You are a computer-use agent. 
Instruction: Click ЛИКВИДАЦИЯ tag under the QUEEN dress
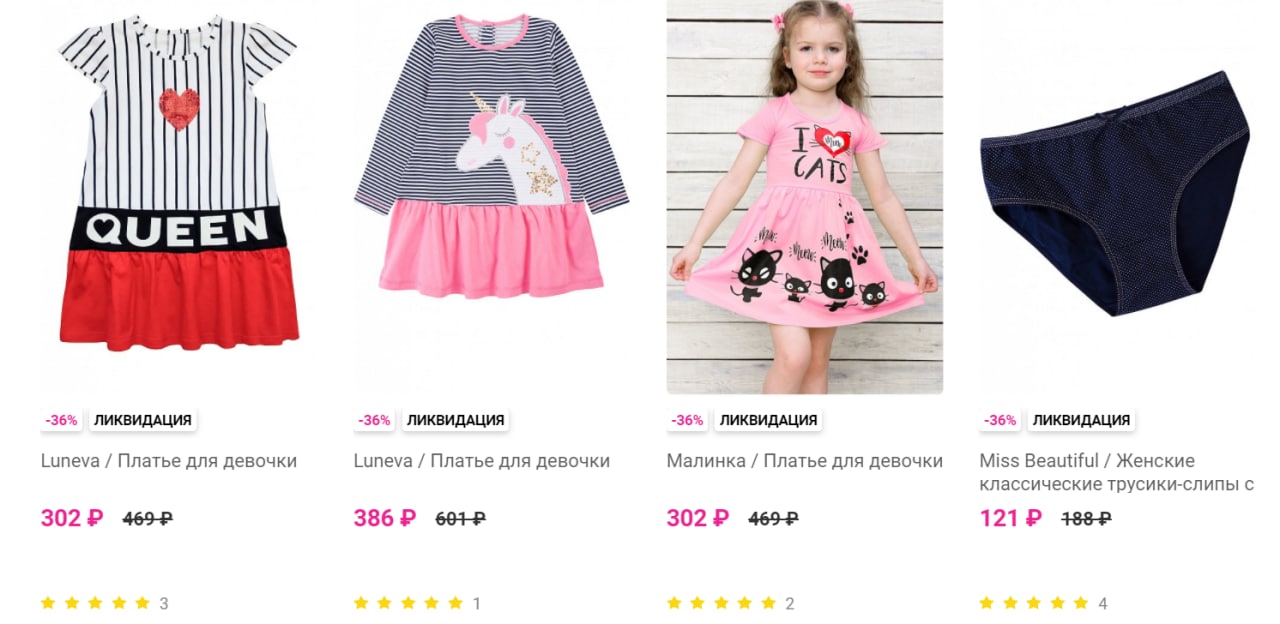tap(143, 420)
